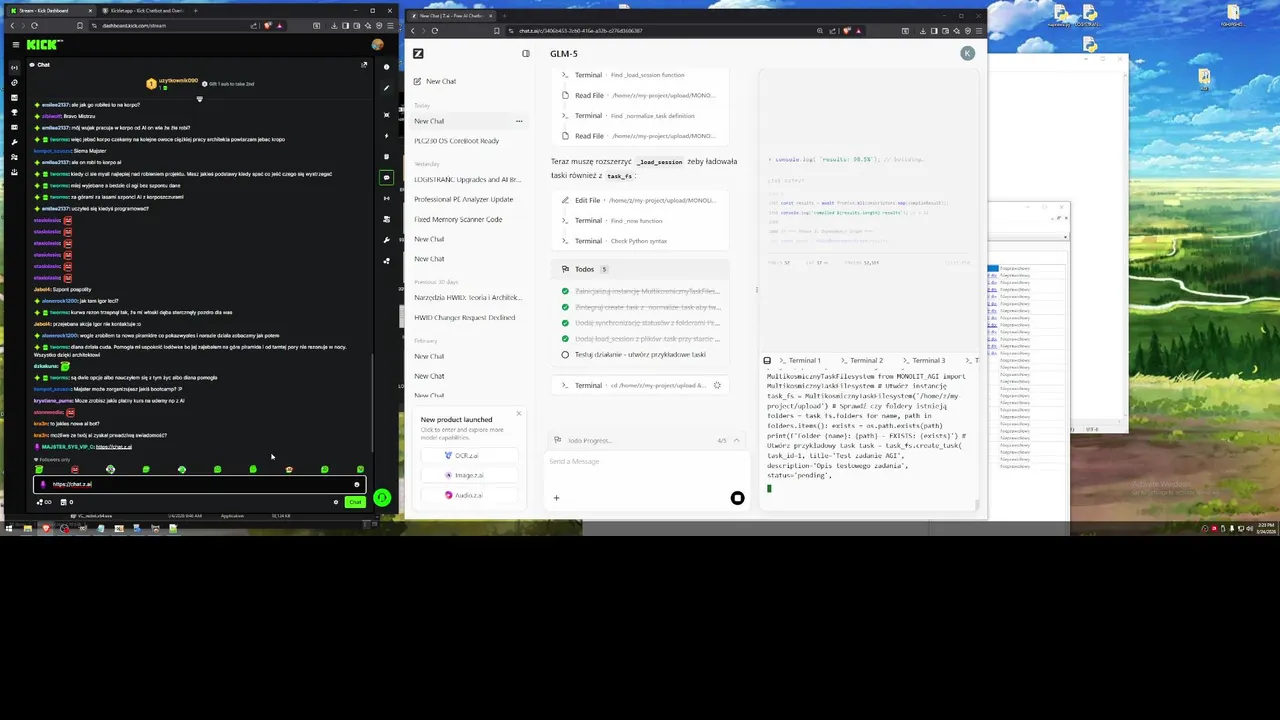Open the chat.z.ai link posted by MAJSTER_SYS_VIP_C

pyautogui.click(x=113, y=447)
